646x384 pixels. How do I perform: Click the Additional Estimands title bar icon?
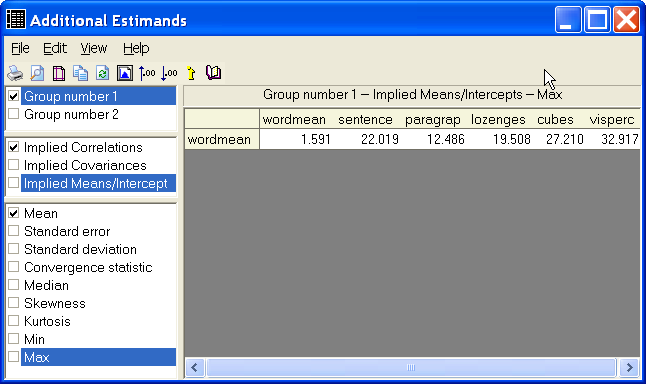(x=16, y=19)
